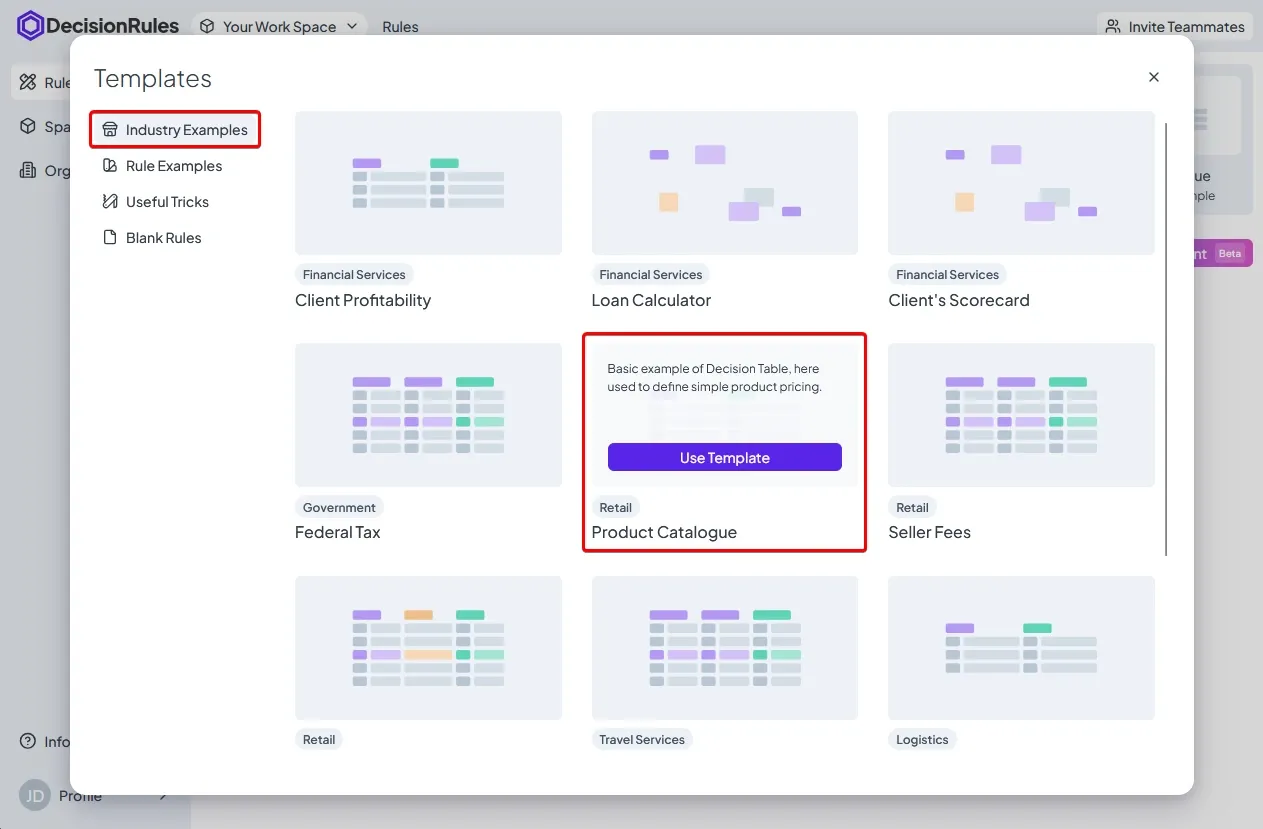Open the Useful Tricks label
The width and height of the screenshot is (1263, 829).
[167, 202]
